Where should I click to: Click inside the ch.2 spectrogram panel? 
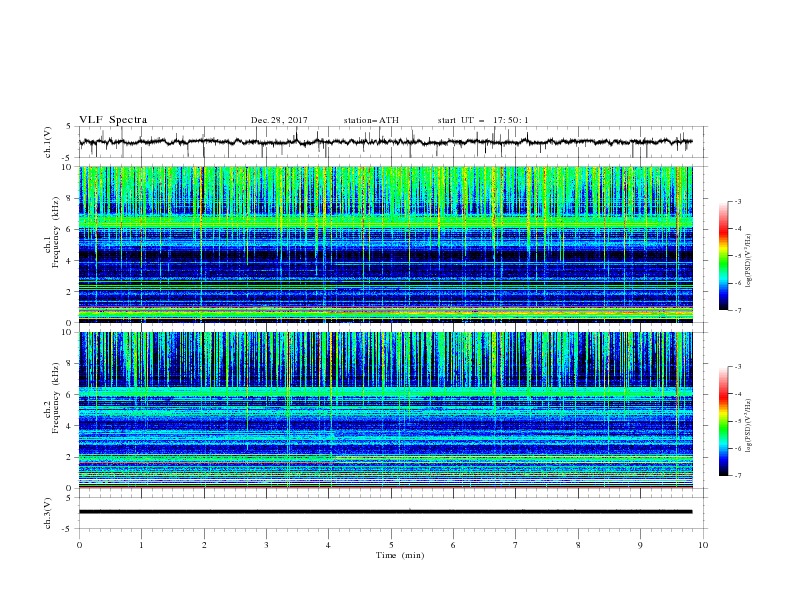coord(386,410)
